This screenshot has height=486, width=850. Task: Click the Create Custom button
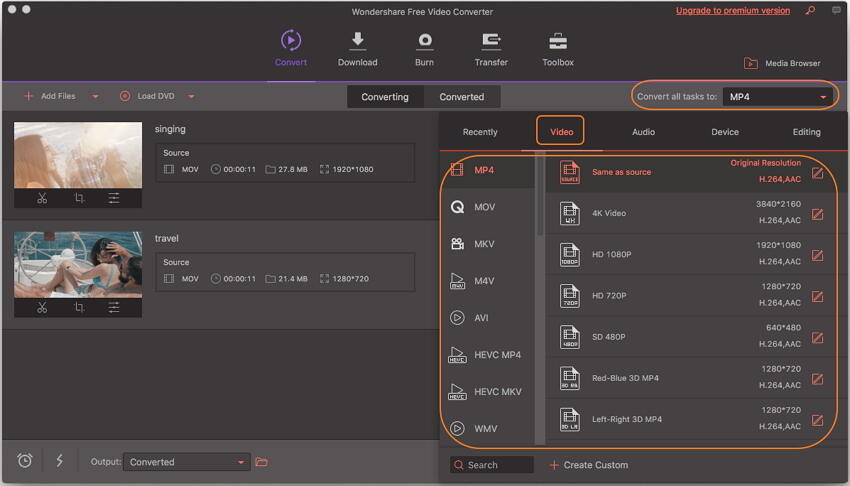[588, 465]
